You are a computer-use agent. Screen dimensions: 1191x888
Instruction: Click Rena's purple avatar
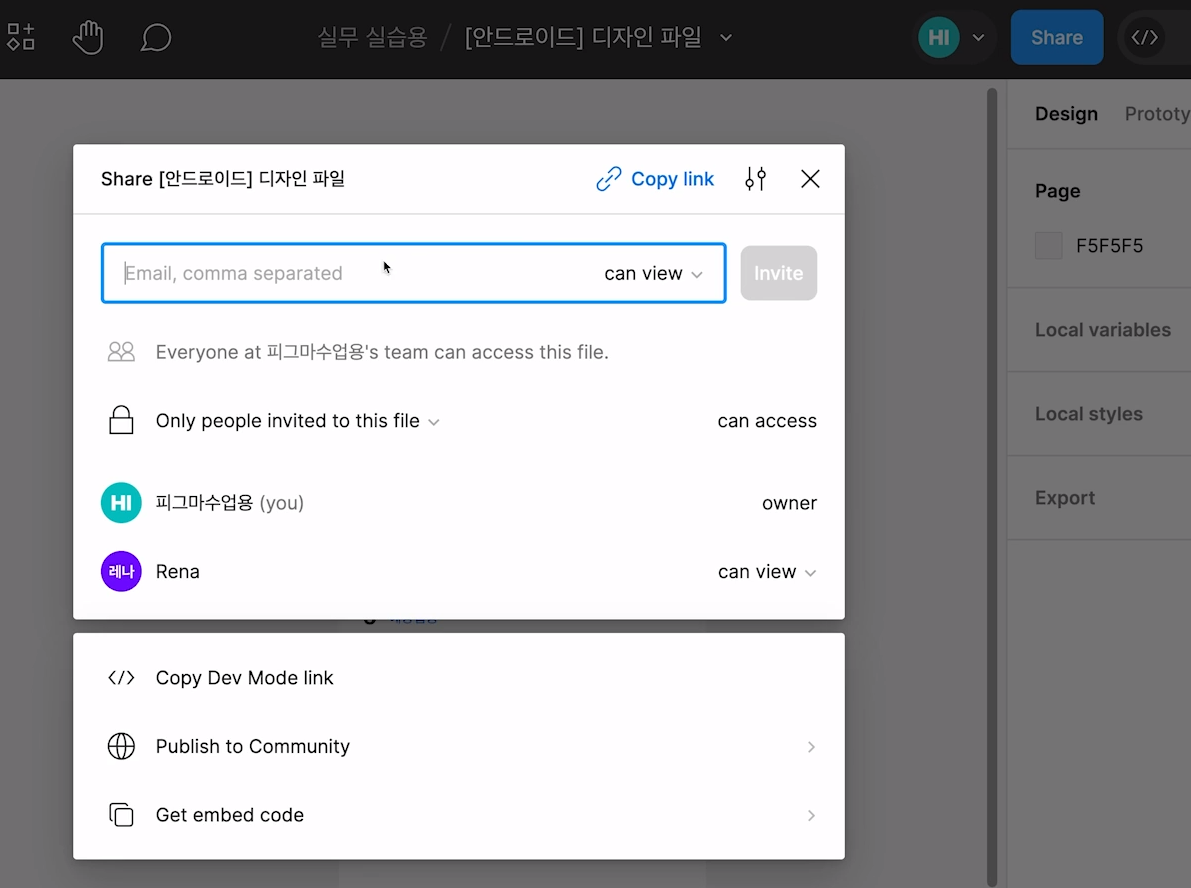click(122, 571)
